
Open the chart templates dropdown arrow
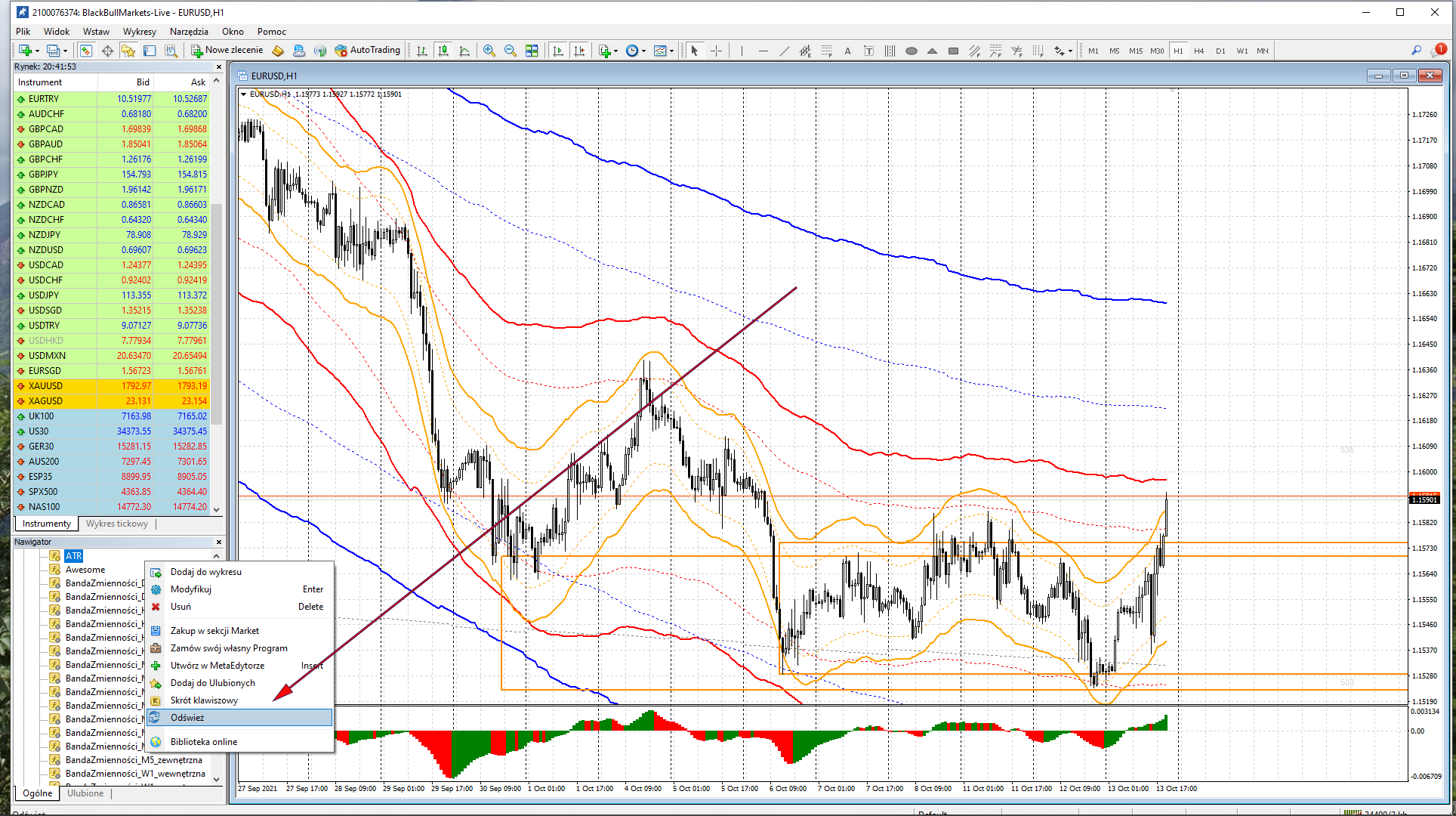[x=671, y=51]
